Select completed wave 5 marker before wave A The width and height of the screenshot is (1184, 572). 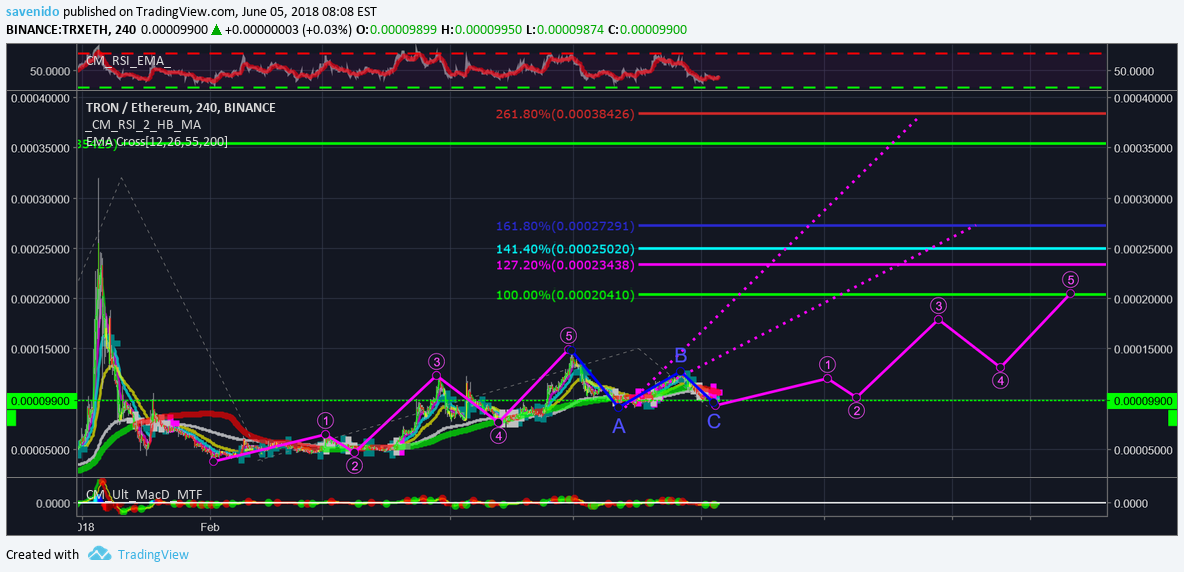pyautogui.click(x=568, y=335)
